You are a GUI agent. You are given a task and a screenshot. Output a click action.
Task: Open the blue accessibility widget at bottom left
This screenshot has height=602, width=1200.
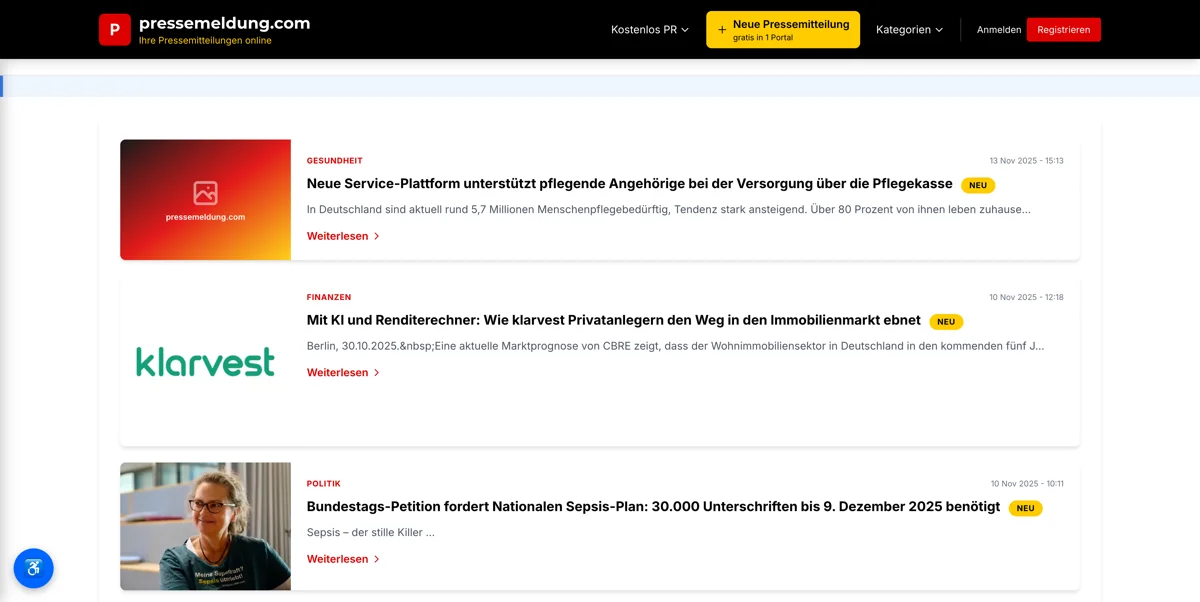pyautogui.click(x=33, y=568)
